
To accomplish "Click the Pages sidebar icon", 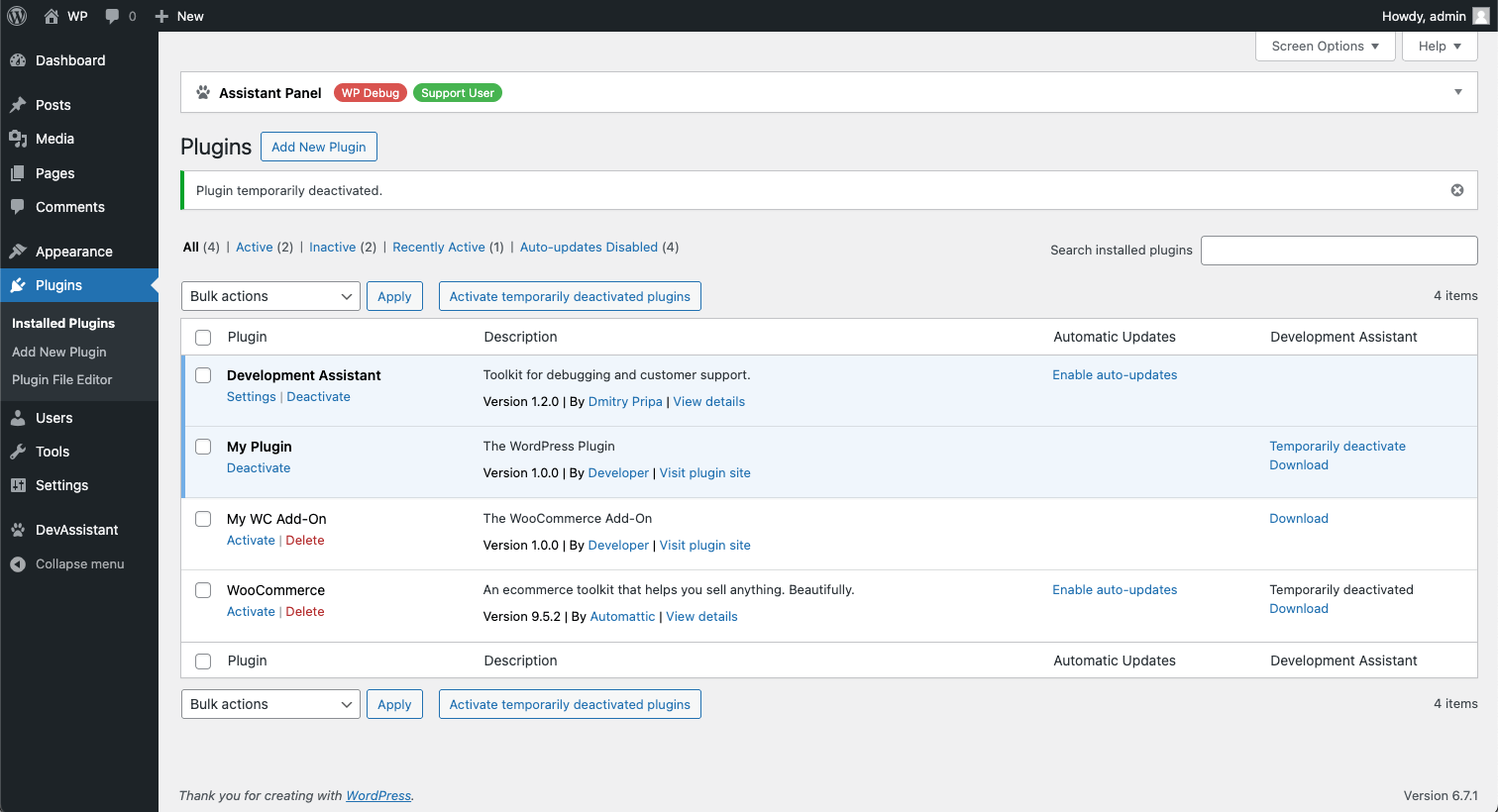I will [18, 173].
